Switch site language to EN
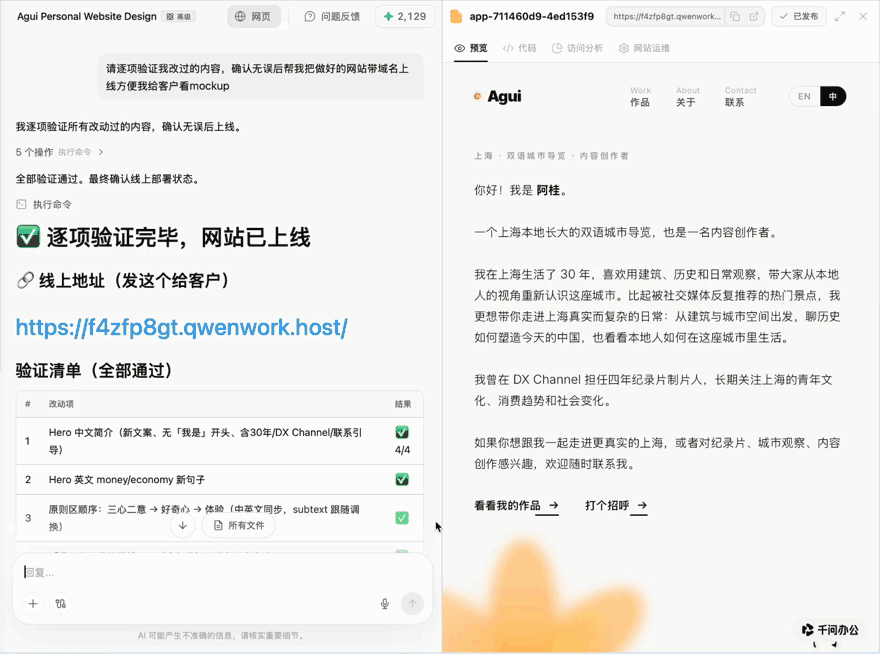This screenshot has height=654, width=880. (x=804, y=96)
